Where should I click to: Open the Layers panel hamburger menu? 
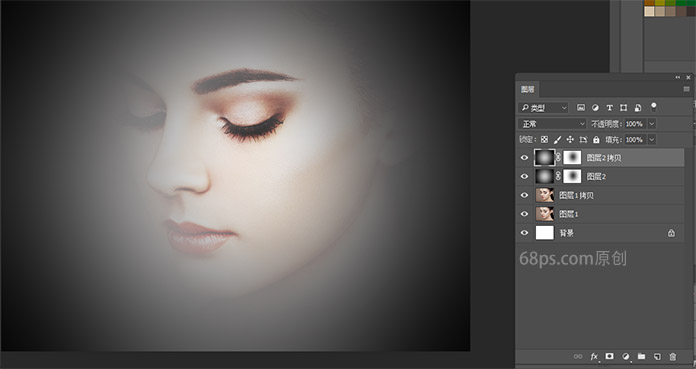click(x=686, y=89)
